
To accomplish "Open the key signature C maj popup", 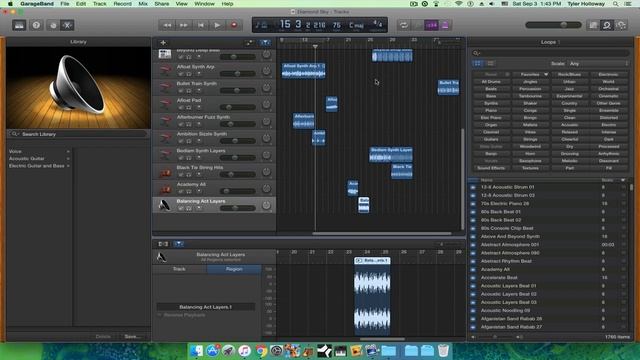I will click(x=356, y=25).
